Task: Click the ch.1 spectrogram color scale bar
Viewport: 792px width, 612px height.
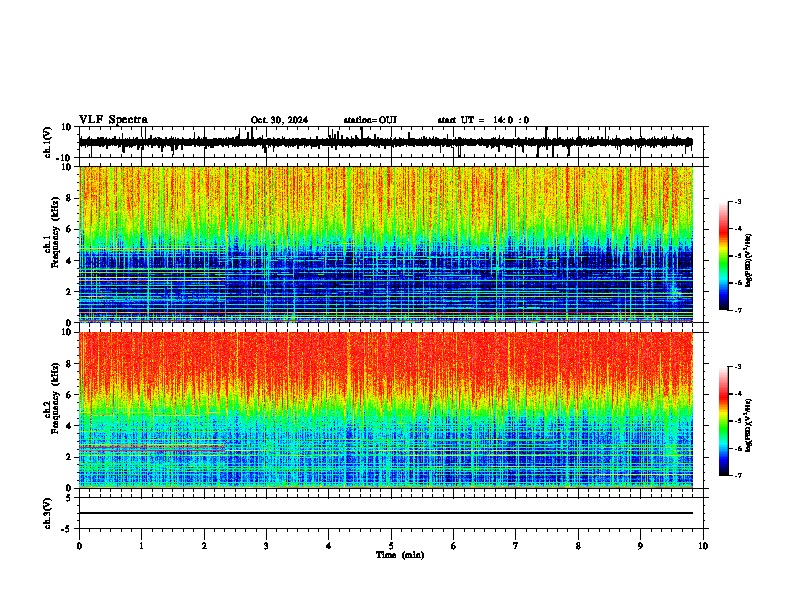Action: (724, 256)
